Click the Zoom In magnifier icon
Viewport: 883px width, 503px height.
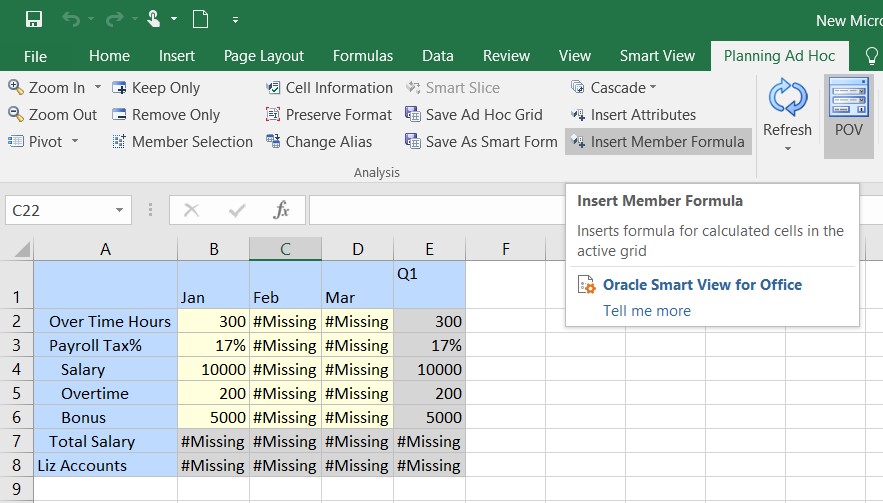tap(16, 88)
